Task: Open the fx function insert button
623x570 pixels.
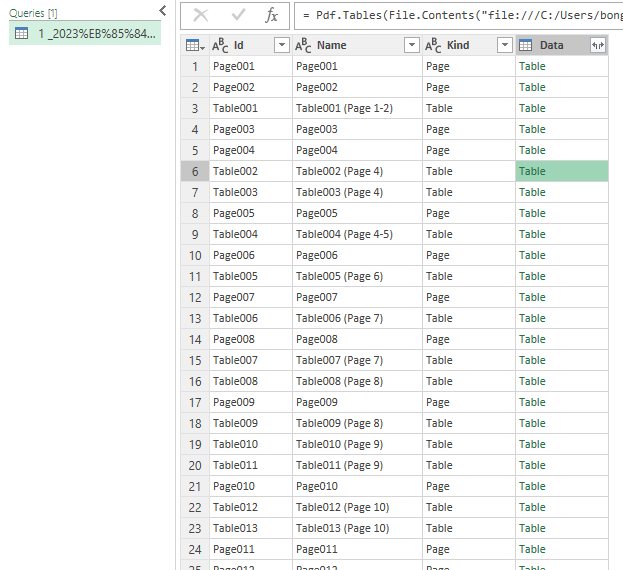Action: tap(271, 15)
